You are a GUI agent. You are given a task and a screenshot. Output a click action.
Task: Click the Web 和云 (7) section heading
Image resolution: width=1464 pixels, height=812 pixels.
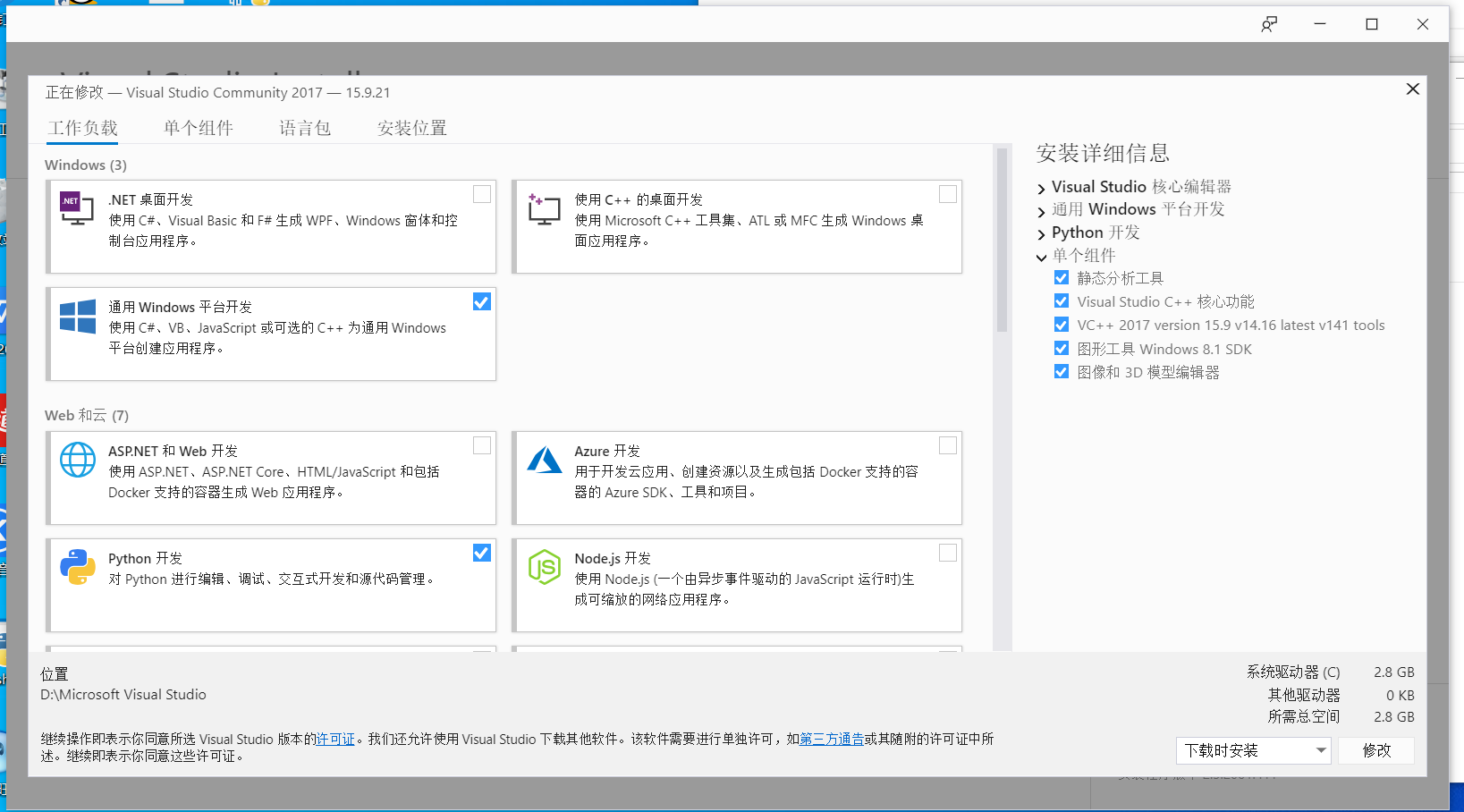coord(87,415)
